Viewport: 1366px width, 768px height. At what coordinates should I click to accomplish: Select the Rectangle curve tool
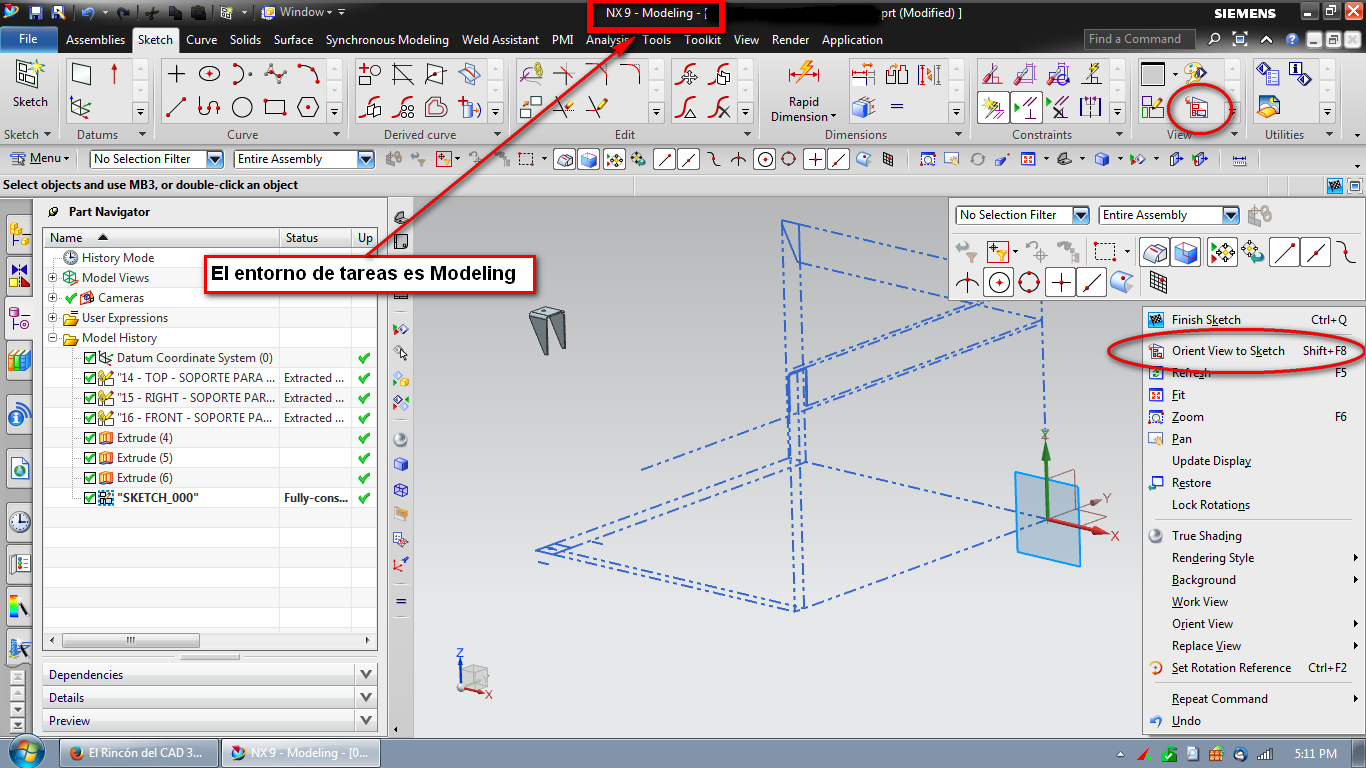coord(275,106)
